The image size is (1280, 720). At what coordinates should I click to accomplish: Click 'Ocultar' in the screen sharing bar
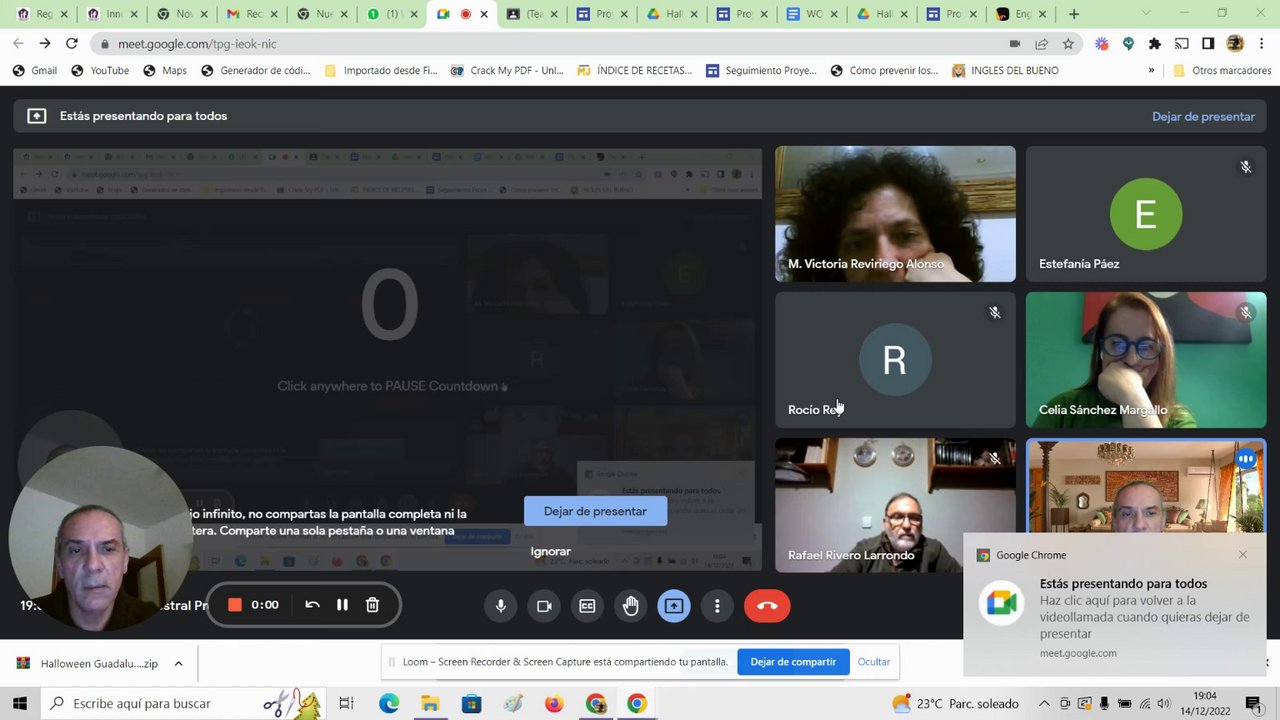[873, 662]
